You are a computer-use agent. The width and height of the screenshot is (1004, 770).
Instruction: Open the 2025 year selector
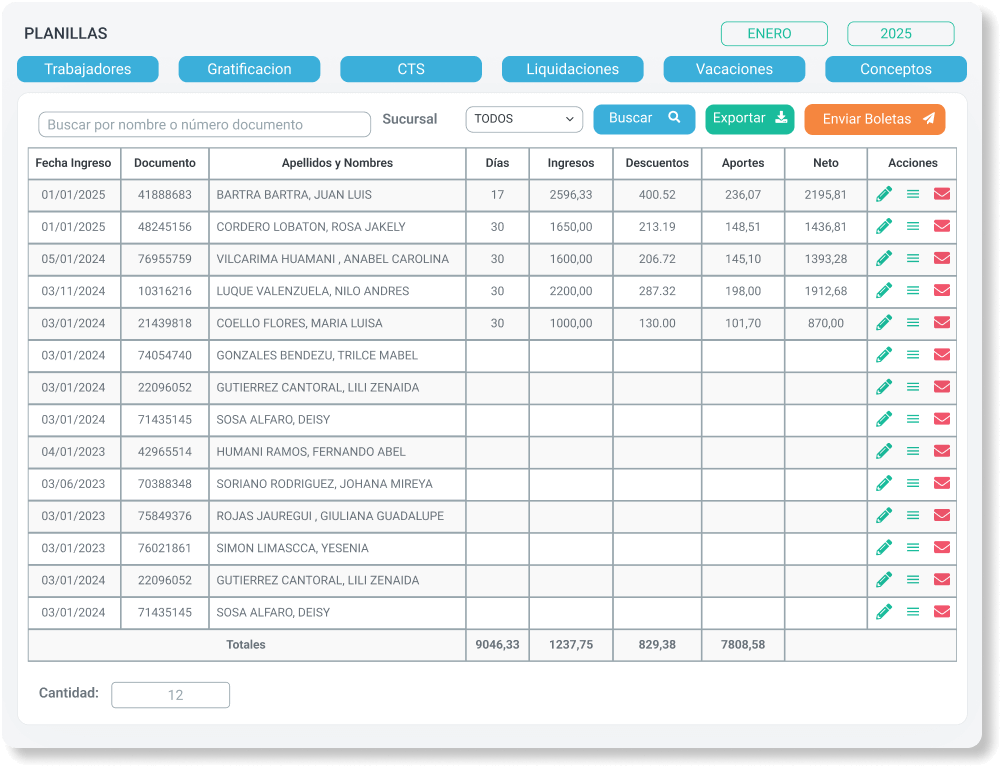[x=899, y=33]
